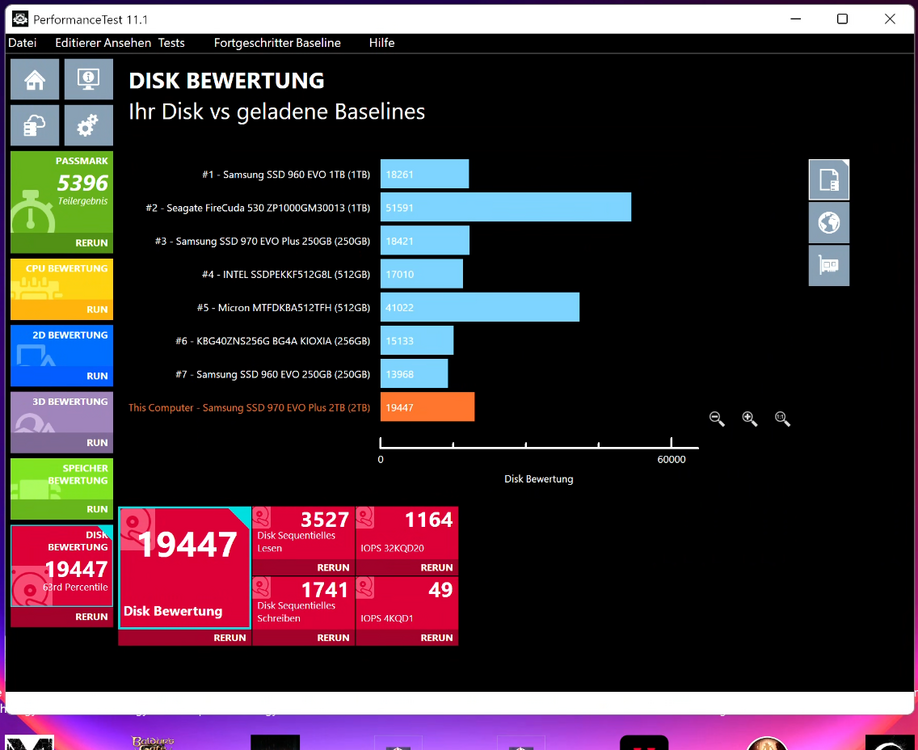Click the Samsung 970 EVO Plus 250GB bar

425,241
